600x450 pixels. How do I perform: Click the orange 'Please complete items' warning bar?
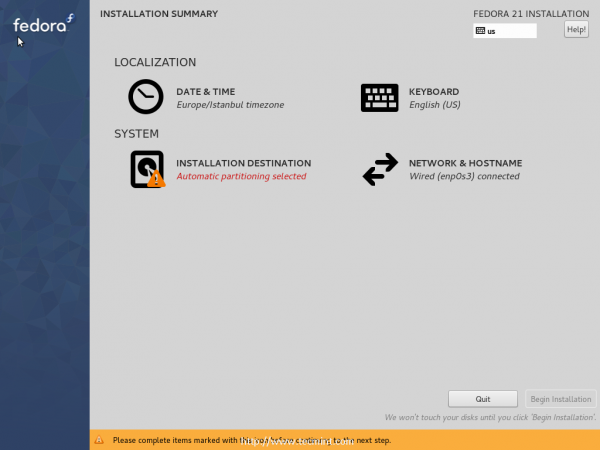pyautogui.click(x=344, y=440)
